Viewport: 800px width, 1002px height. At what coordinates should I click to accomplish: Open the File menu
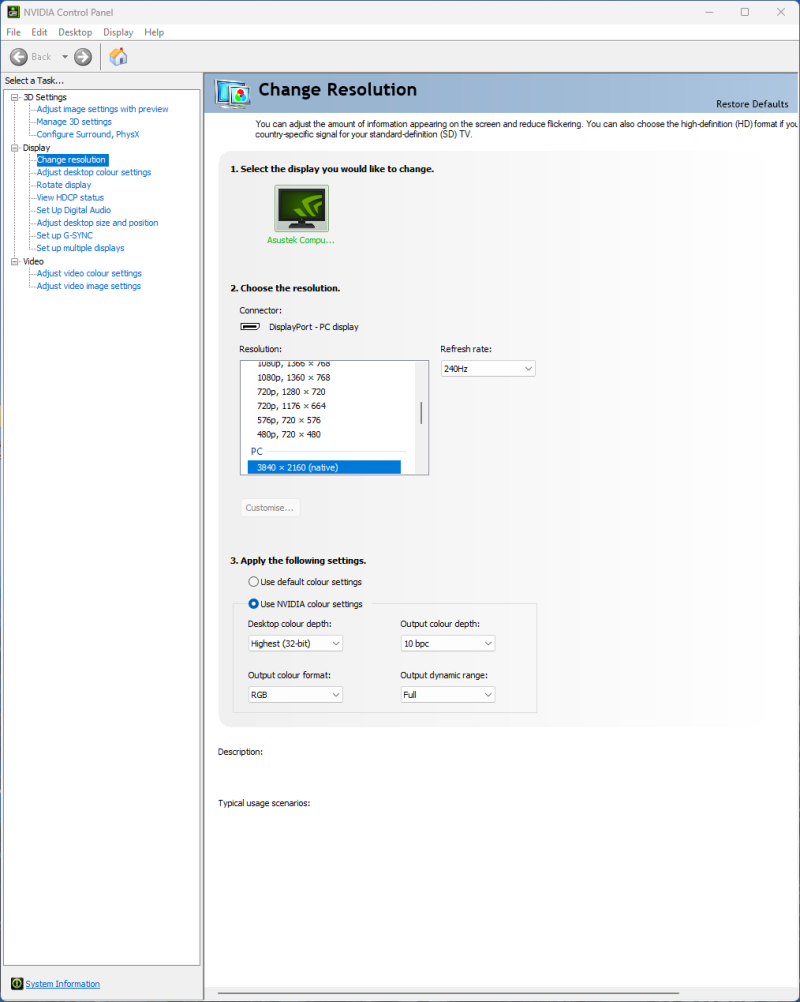coord(13,32)
